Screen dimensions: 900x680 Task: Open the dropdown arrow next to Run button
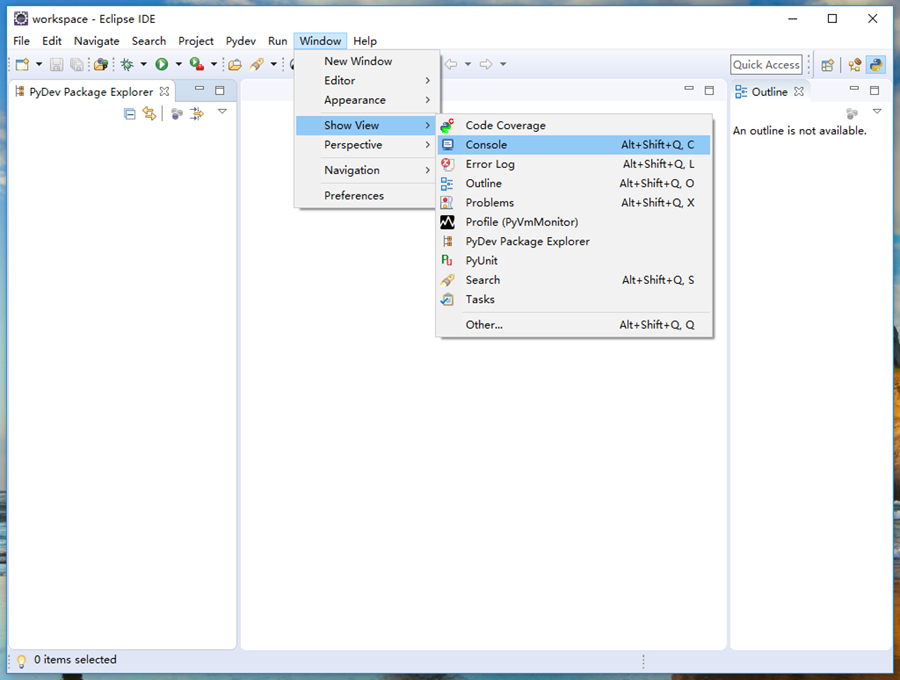click(179, 64)
